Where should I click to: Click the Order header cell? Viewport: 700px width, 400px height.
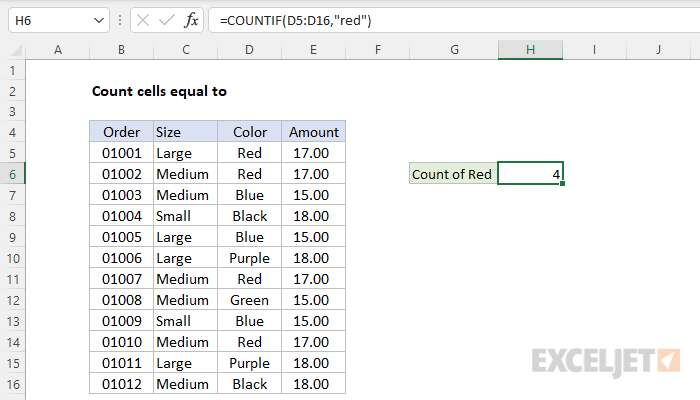click(121, 132)
